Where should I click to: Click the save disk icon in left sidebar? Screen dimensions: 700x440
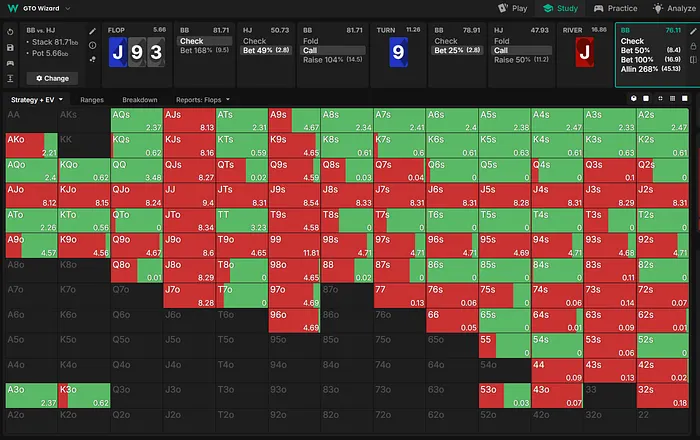click(9, 46)
